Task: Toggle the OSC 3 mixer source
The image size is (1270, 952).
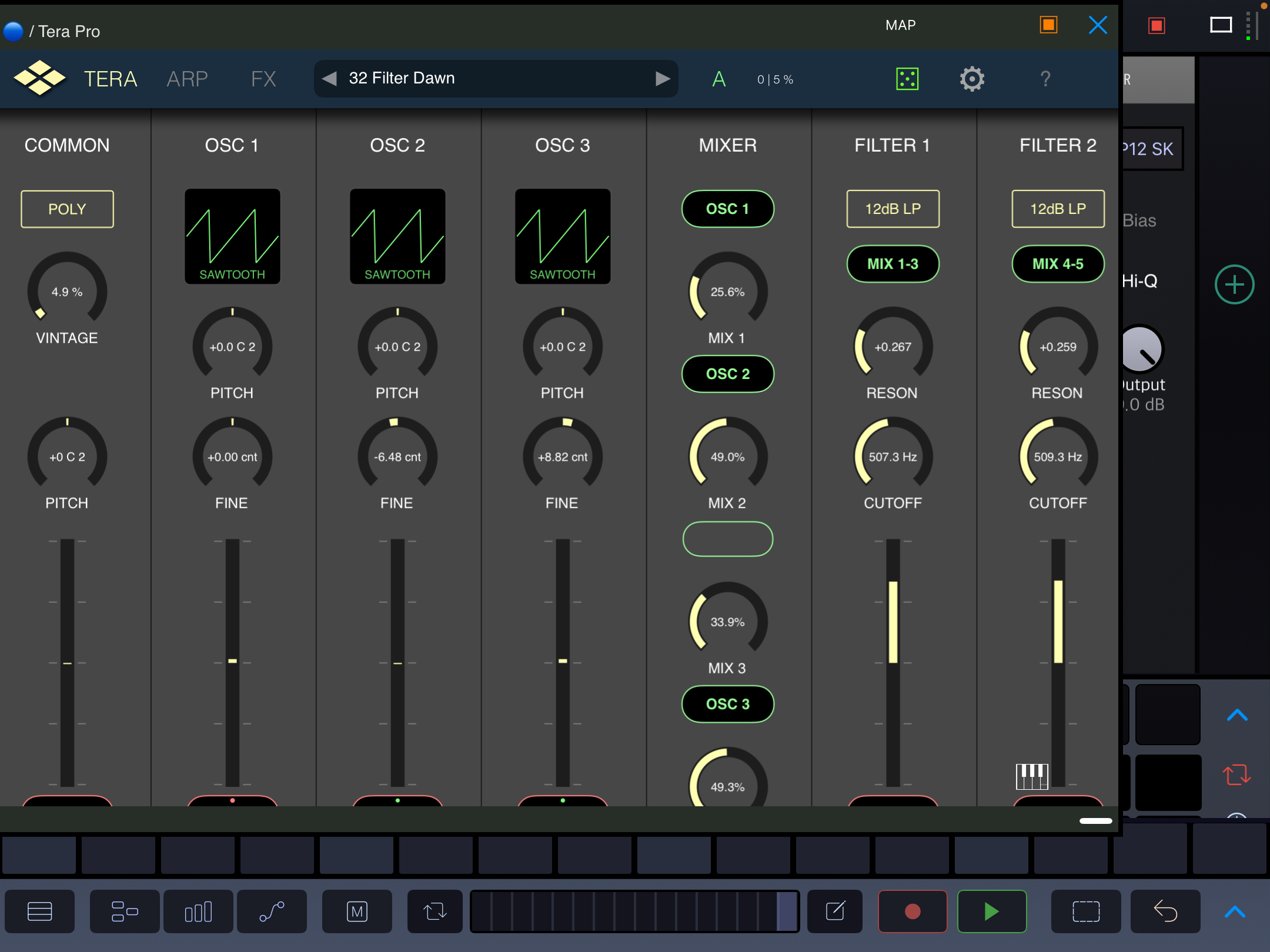Action: [x=728, y=704]
